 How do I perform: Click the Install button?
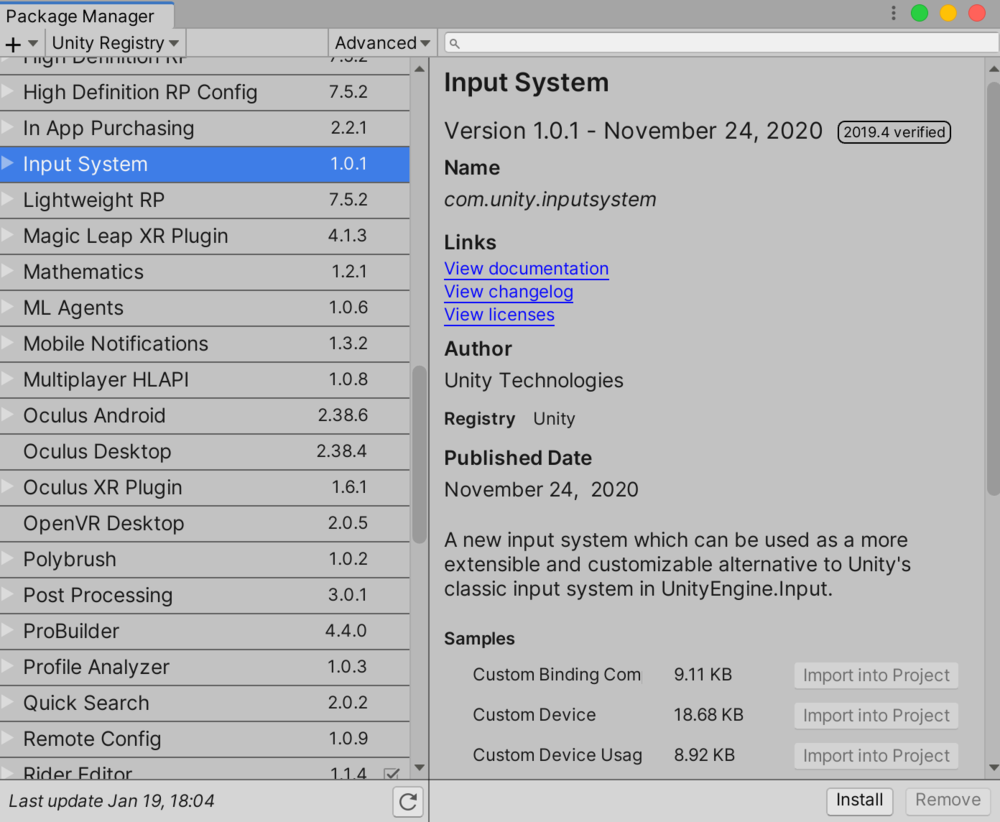(x=859, y=800)
